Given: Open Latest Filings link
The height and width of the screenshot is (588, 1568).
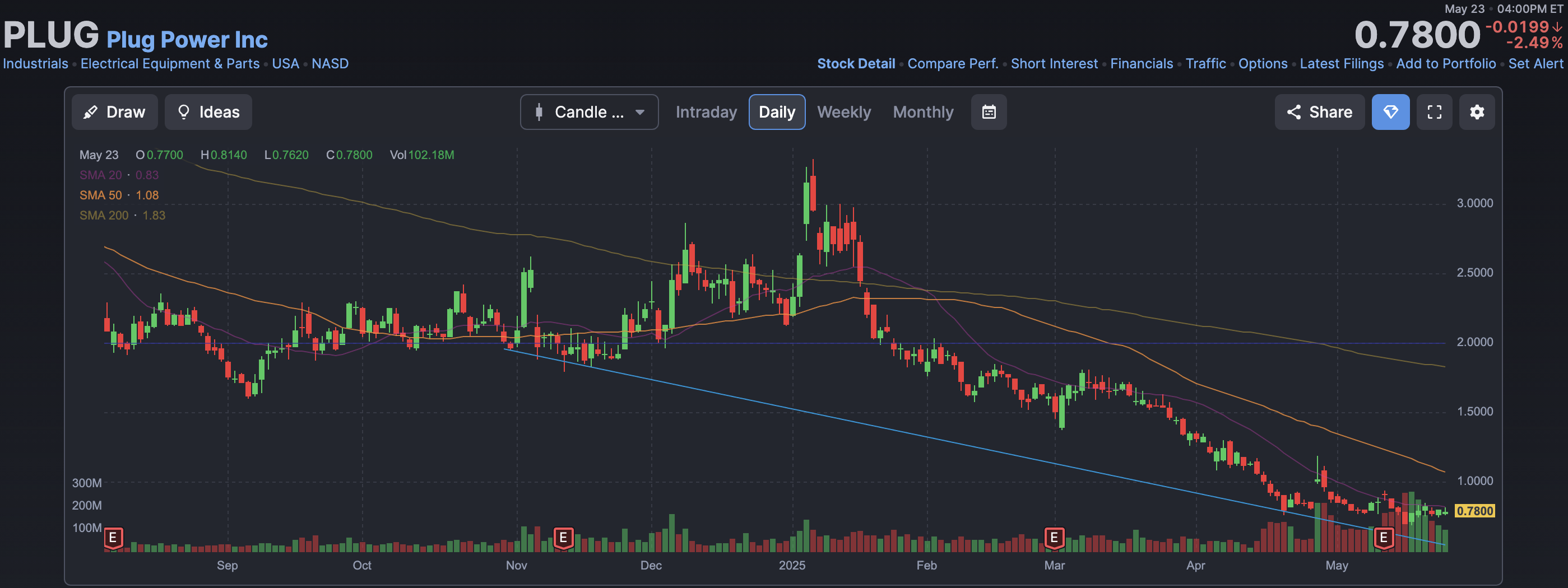Looking at the screenshot, I should [x=1342, y=64].
